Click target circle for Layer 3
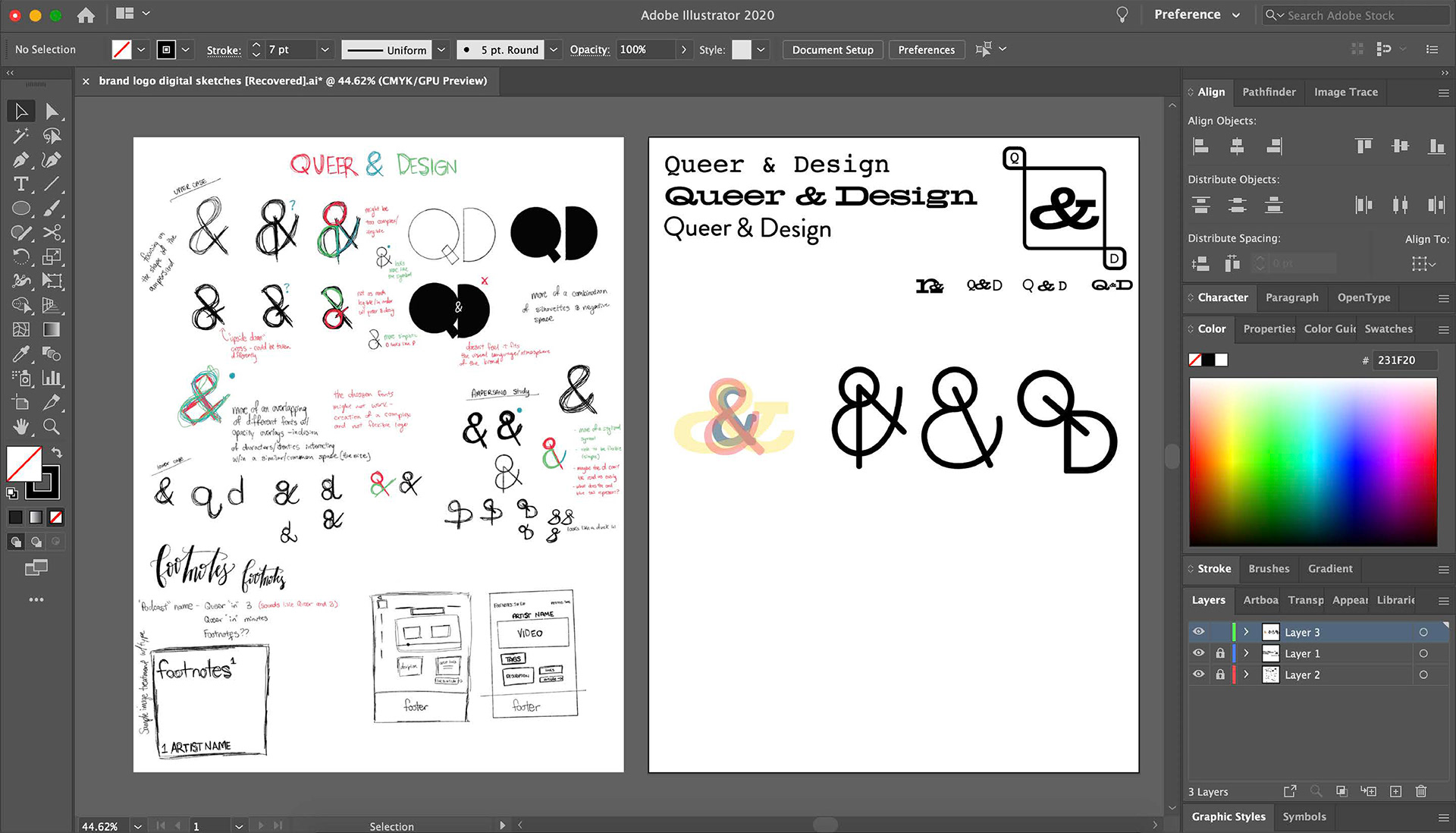The image size is (1456, 833). coord(1423,632)
